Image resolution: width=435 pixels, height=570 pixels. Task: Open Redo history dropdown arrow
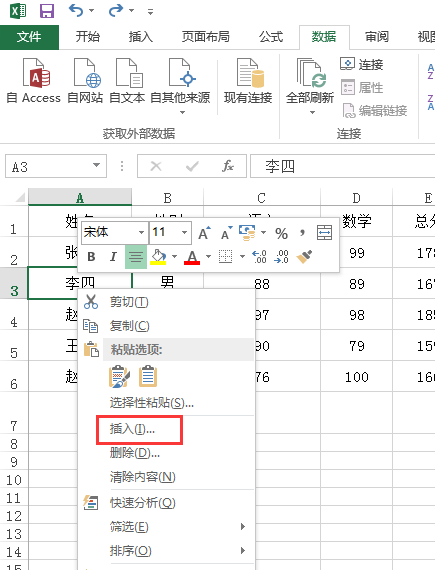click(132, 11)
